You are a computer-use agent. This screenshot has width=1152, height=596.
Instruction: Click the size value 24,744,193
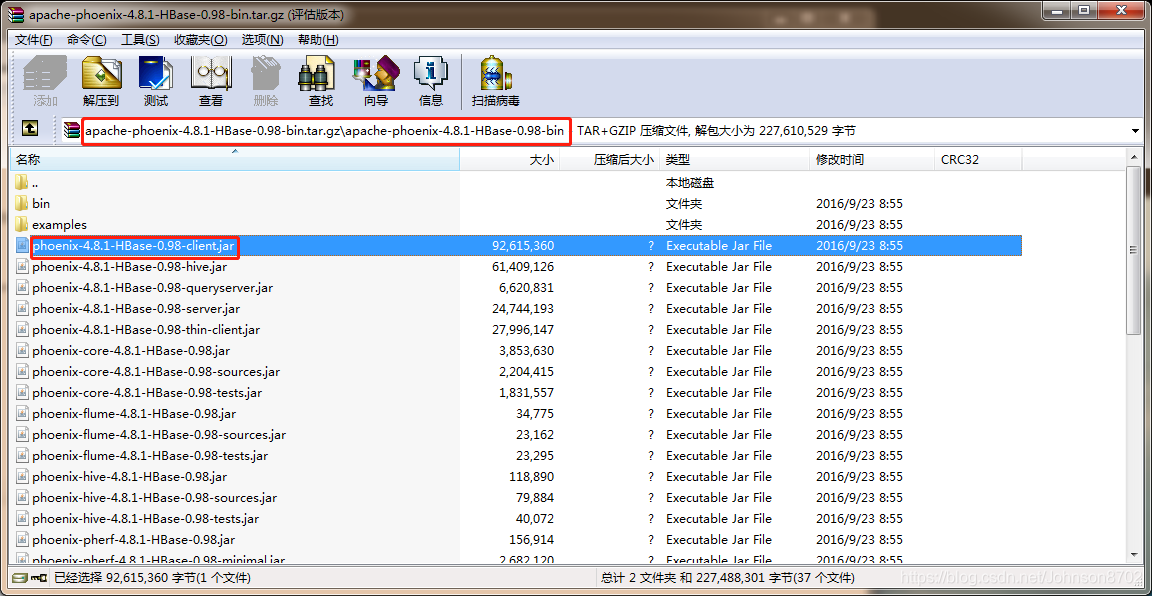(x=522, y=308)
